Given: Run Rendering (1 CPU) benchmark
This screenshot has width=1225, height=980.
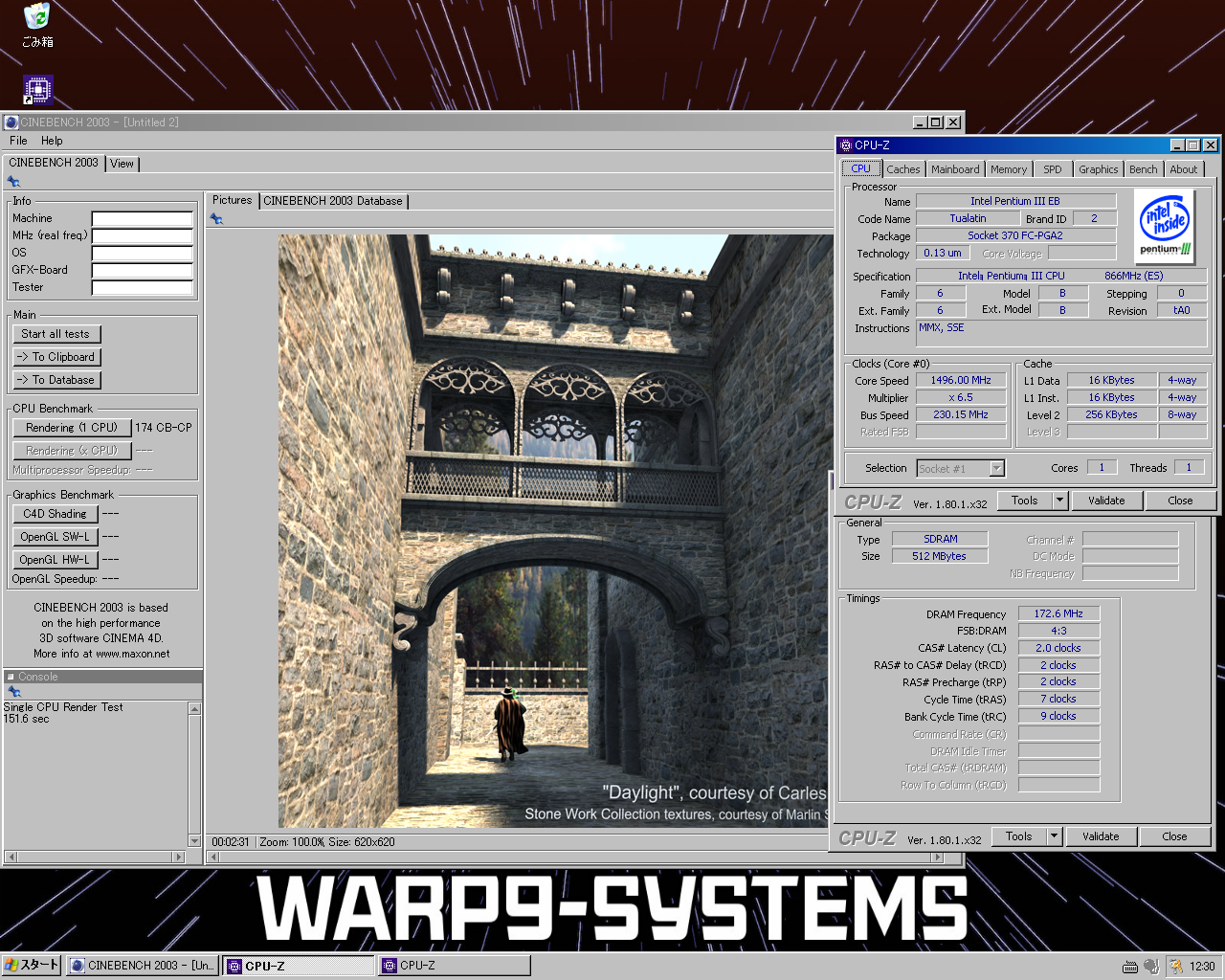Looking at the screenshot, I should (x=72, y=428).
